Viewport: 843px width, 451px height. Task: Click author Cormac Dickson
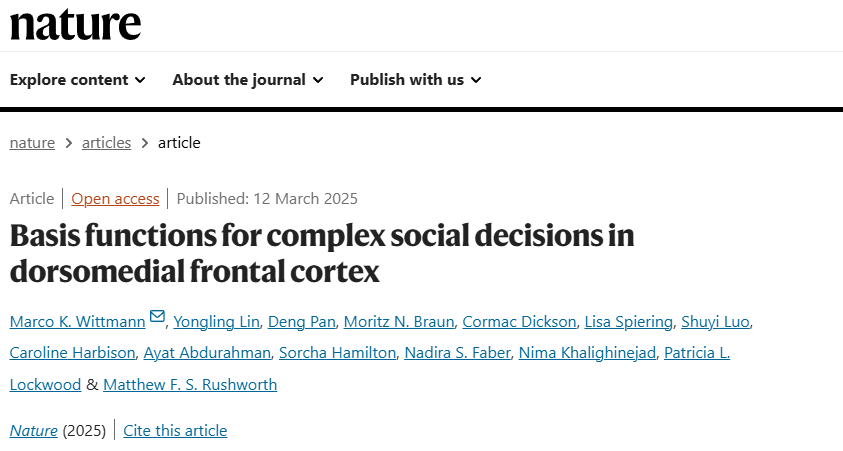tap(519, 321)
